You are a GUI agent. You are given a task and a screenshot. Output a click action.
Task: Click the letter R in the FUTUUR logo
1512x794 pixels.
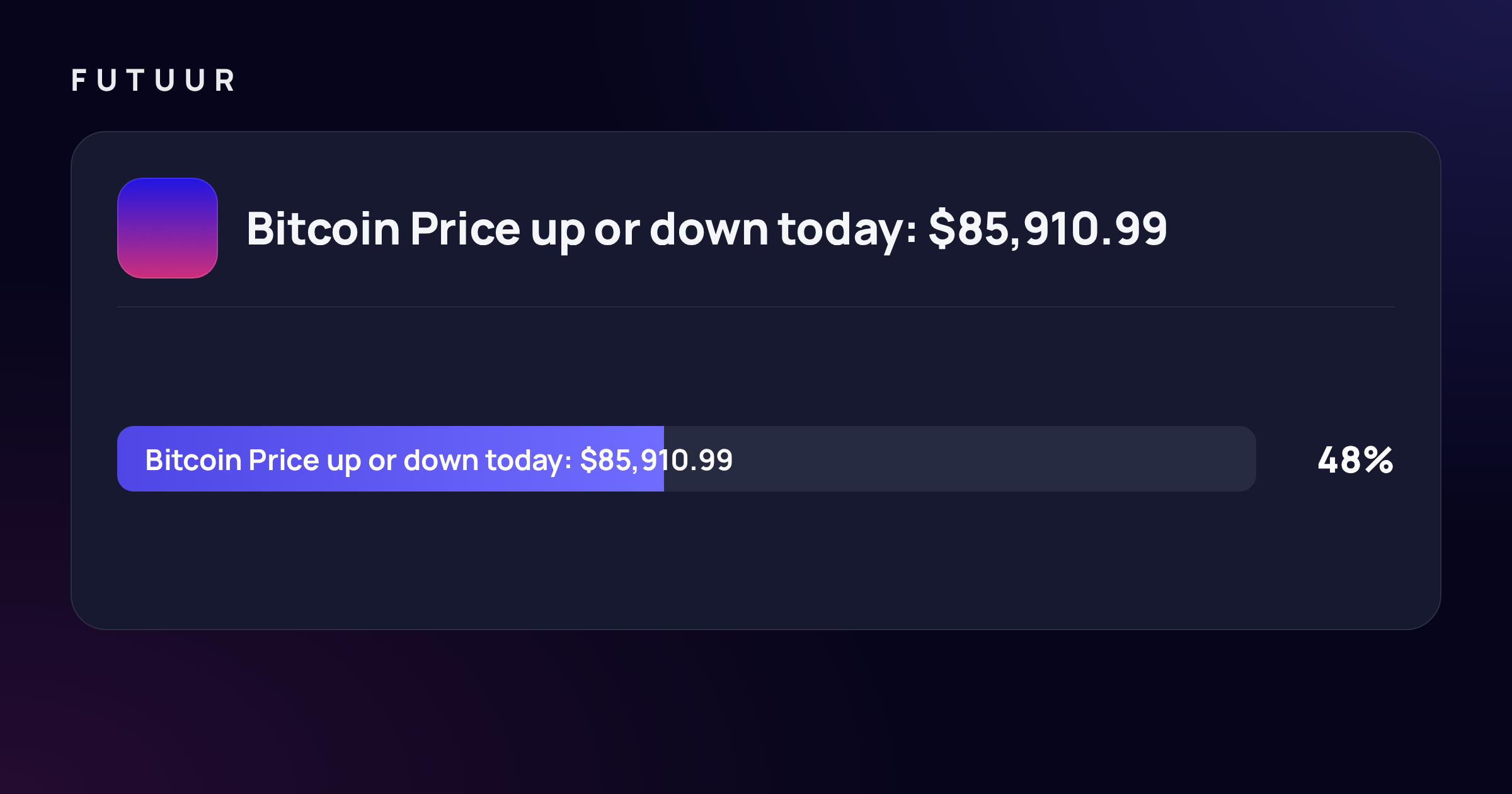coord(225,80)
